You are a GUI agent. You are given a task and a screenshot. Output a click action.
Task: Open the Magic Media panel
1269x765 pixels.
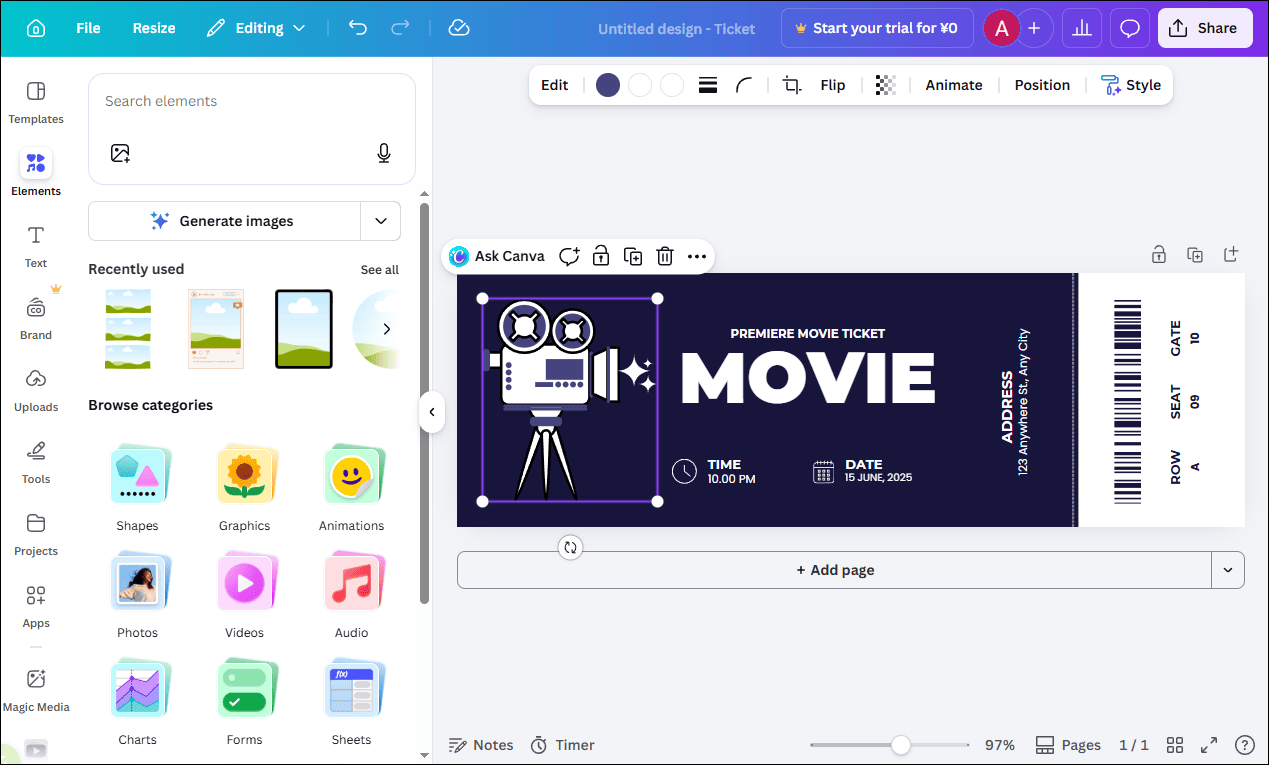coord(35,690)
